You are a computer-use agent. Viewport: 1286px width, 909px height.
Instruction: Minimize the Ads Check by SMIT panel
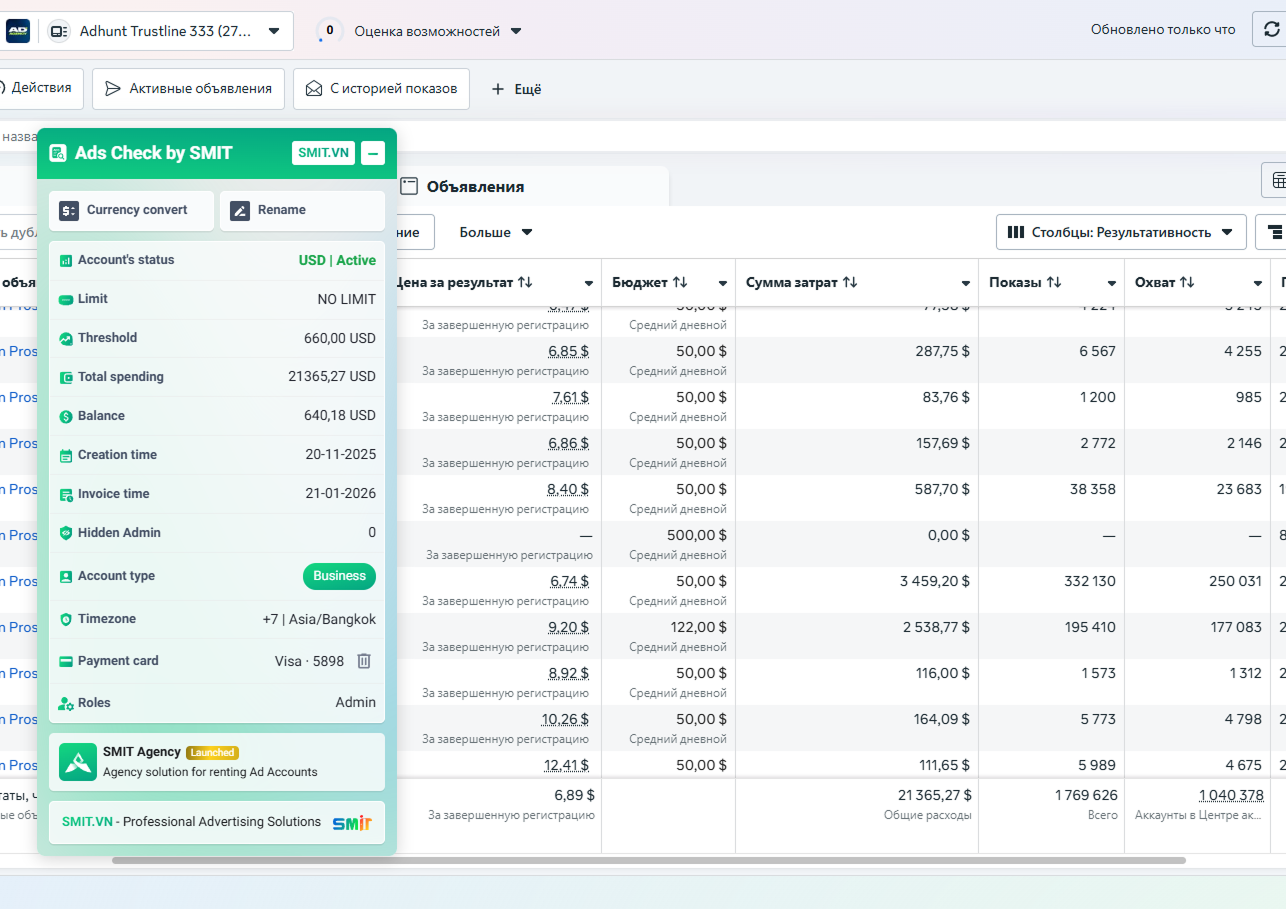[x=372, y=153]
